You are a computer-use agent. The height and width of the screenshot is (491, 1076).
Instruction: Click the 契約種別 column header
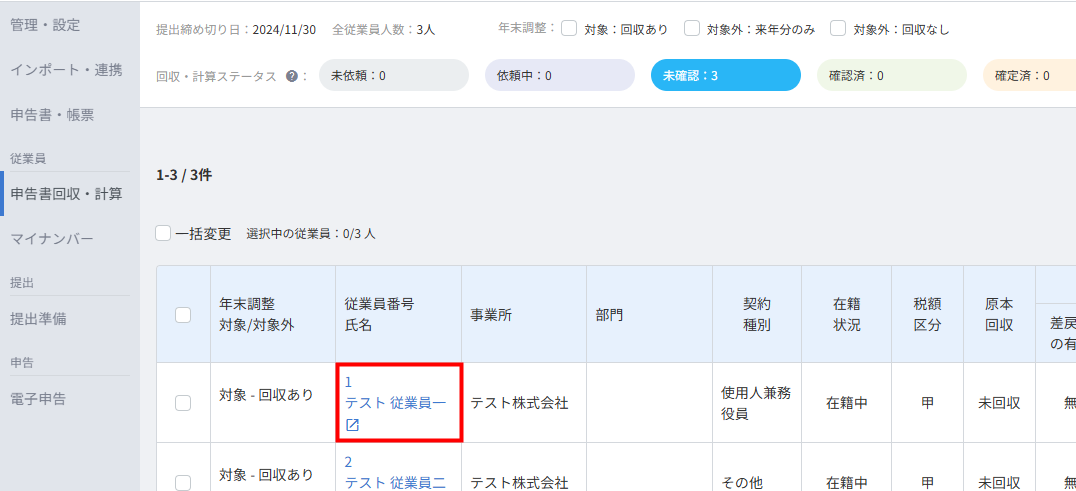pyautogui.click(x=757, y=315)
